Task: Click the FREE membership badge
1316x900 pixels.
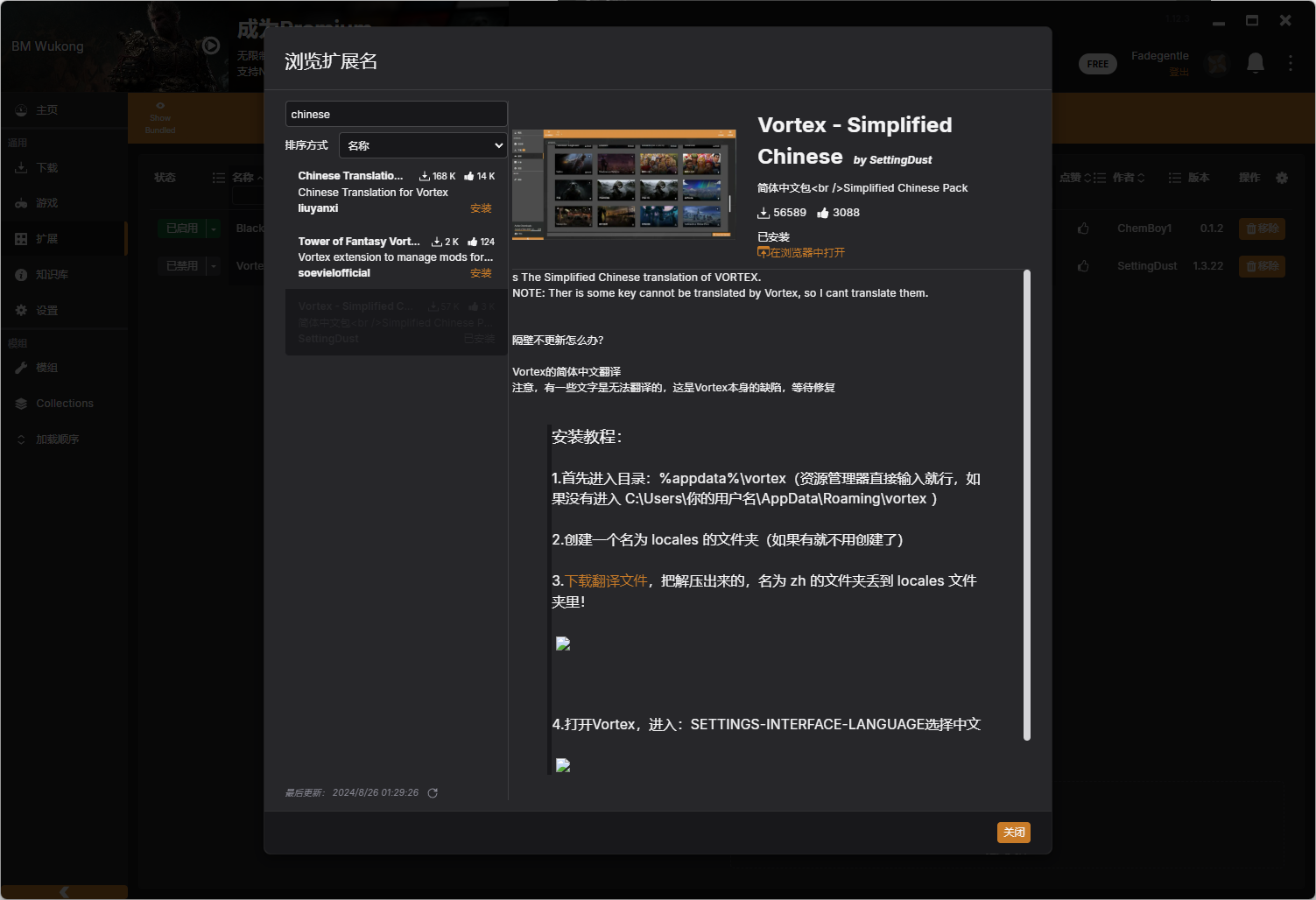Action: coord(1098,64)
